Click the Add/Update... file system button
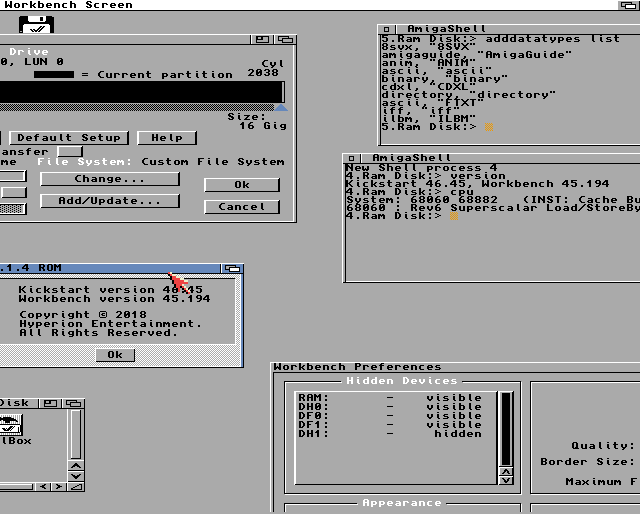 tap(110, 201)
